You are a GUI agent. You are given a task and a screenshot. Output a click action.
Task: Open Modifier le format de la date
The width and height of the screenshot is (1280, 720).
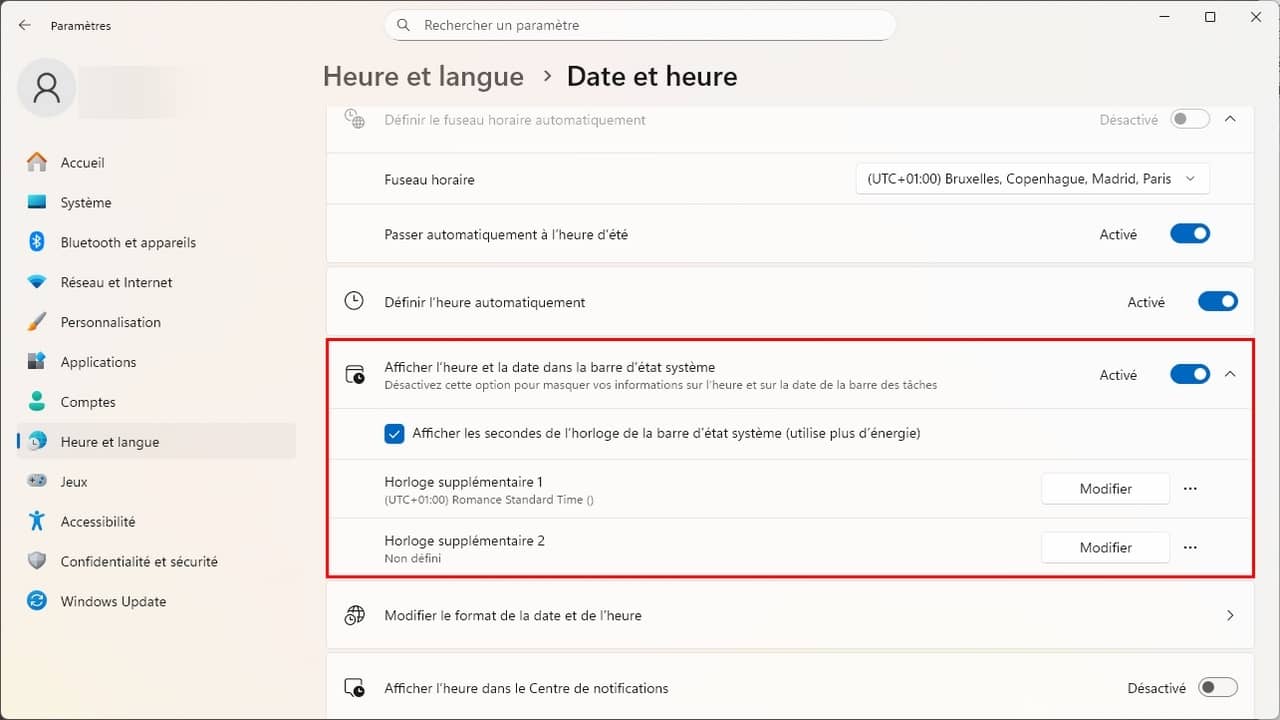[x=789, y=616]
